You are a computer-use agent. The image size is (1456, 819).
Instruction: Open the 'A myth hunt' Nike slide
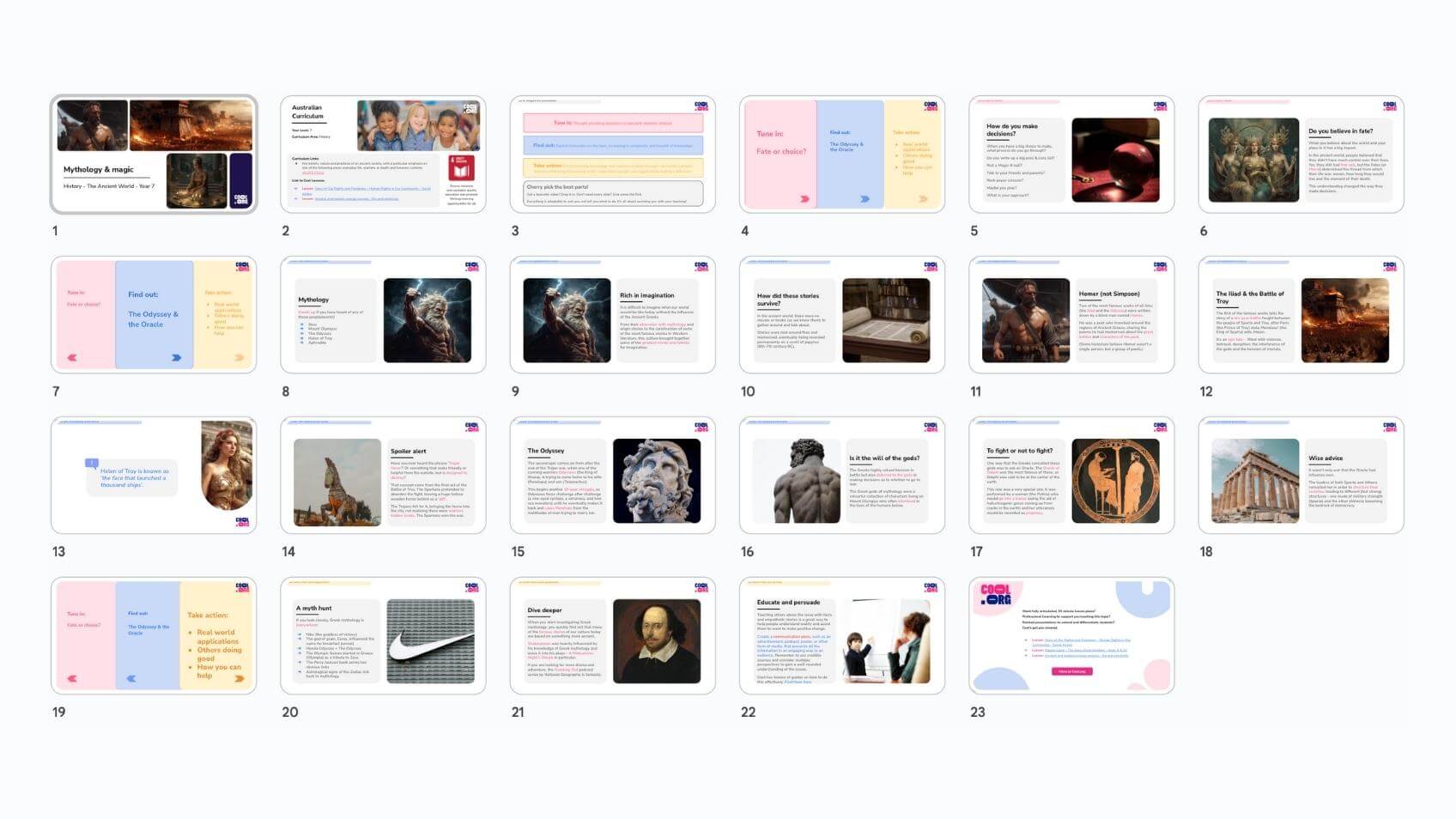(383, 636)
